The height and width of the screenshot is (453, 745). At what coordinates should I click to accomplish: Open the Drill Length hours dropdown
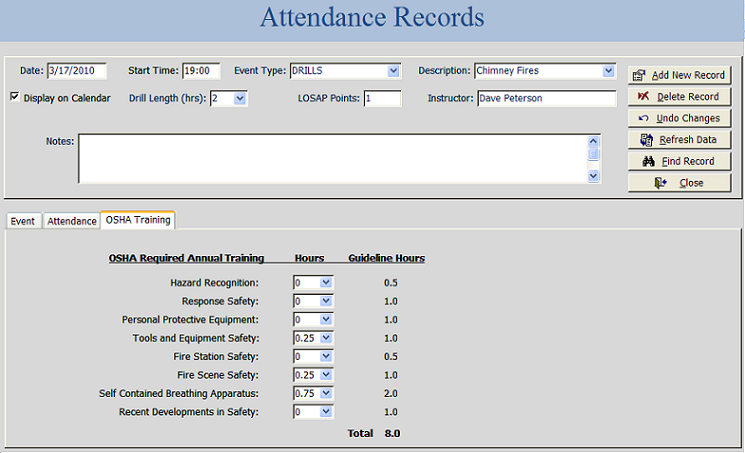(240, 98)
